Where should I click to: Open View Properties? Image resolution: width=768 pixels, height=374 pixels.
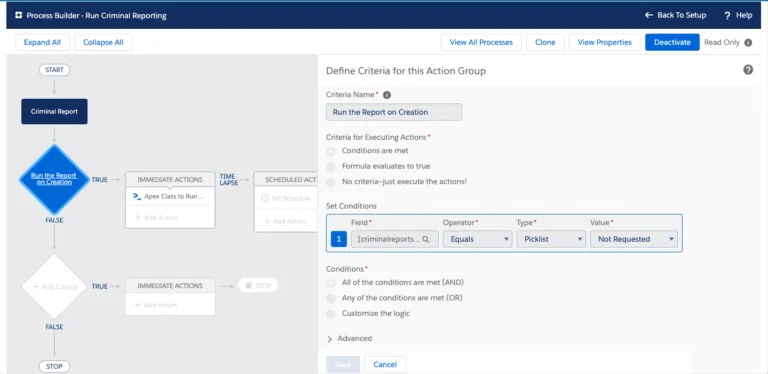(x=604, y=42)
